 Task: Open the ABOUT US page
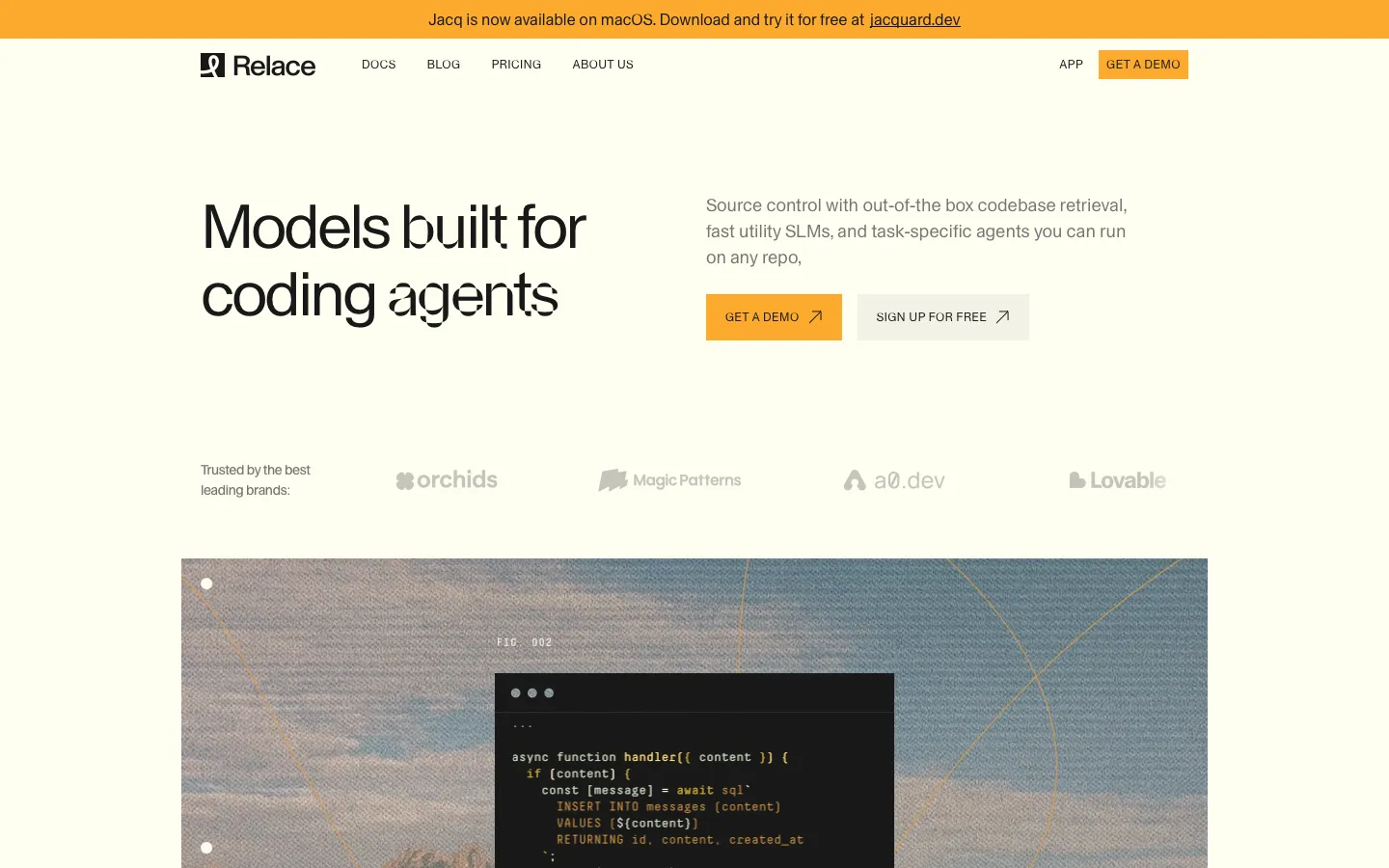603,65
